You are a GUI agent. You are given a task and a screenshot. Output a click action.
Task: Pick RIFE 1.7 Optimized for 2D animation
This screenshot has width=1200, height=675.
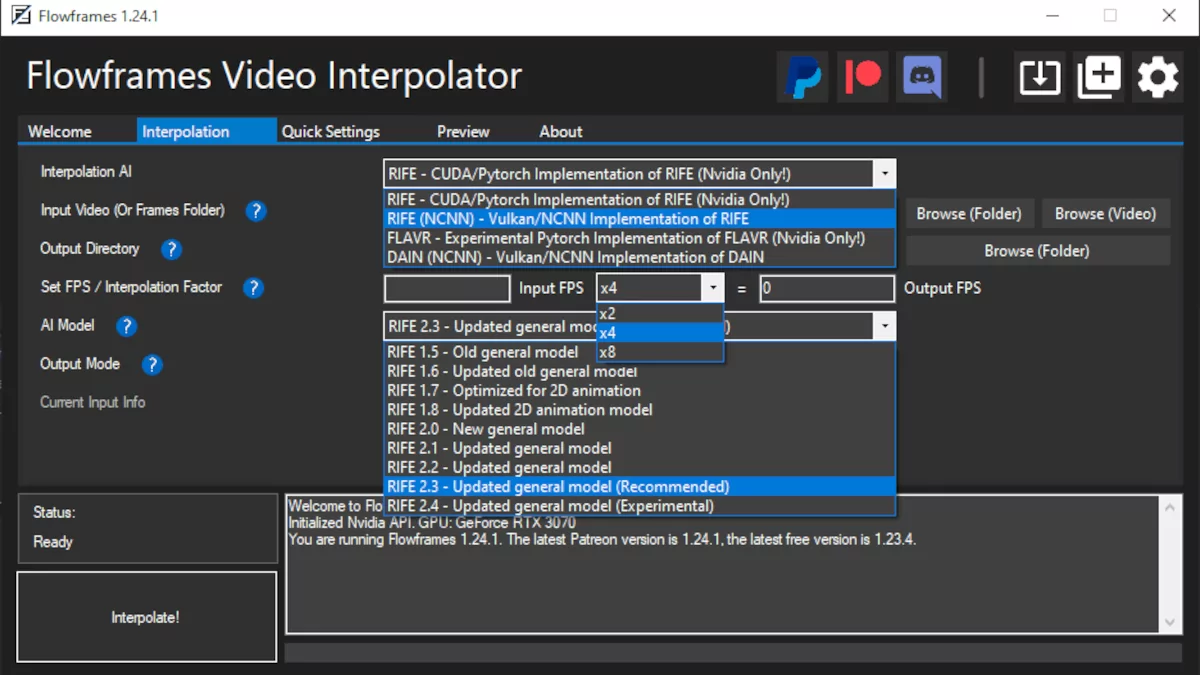point(639,390)
